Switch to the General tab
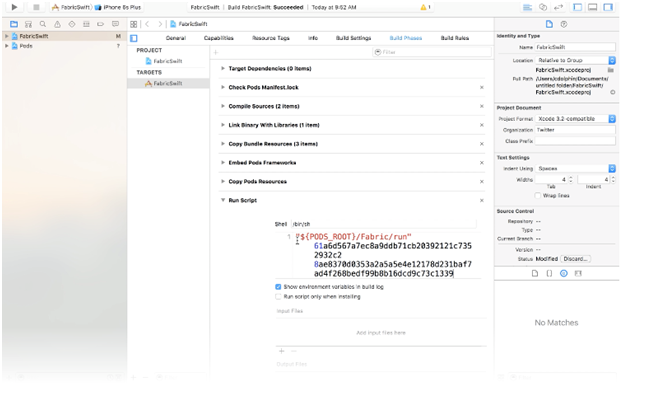 tap(176, 38)
